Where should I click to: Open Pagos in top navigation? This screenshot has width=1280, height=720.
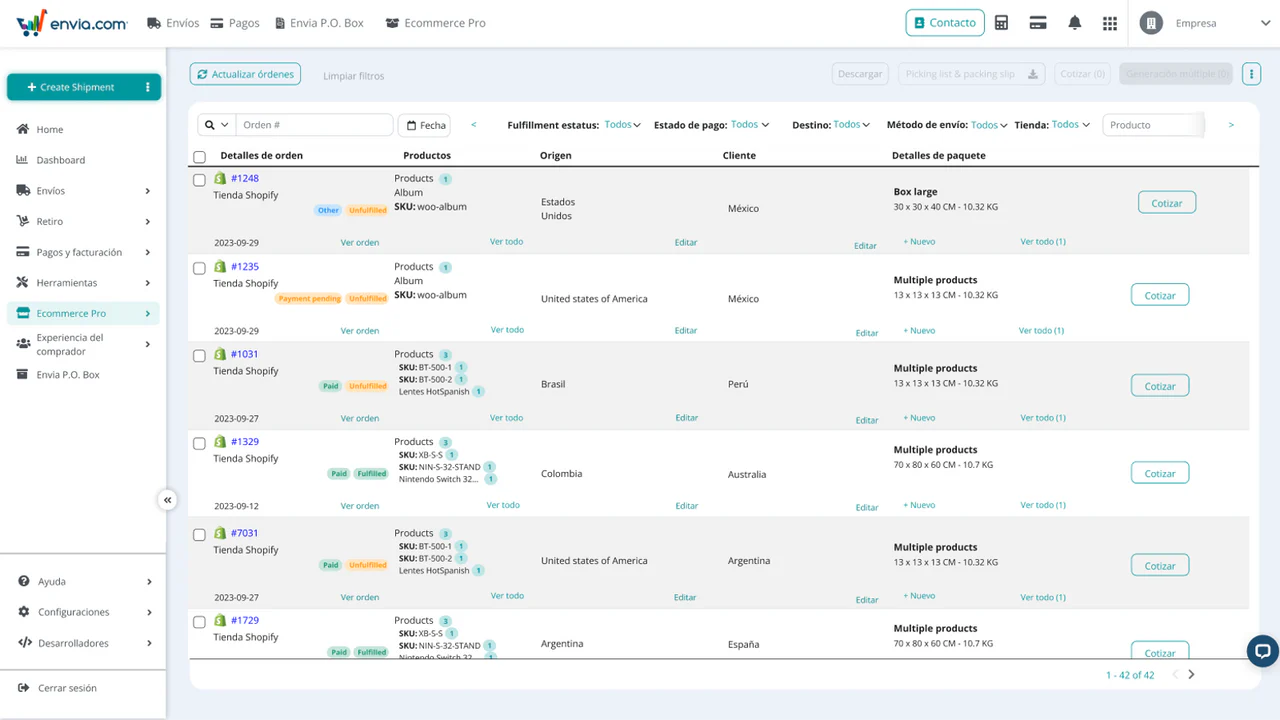click(235, 23)
